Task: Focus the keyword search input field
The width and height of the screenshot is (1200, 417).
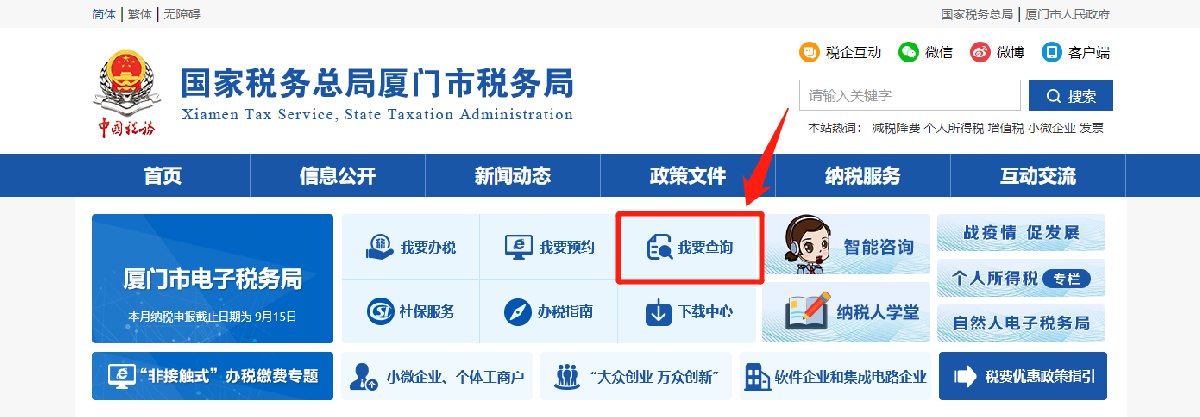Action: [910, 96]
